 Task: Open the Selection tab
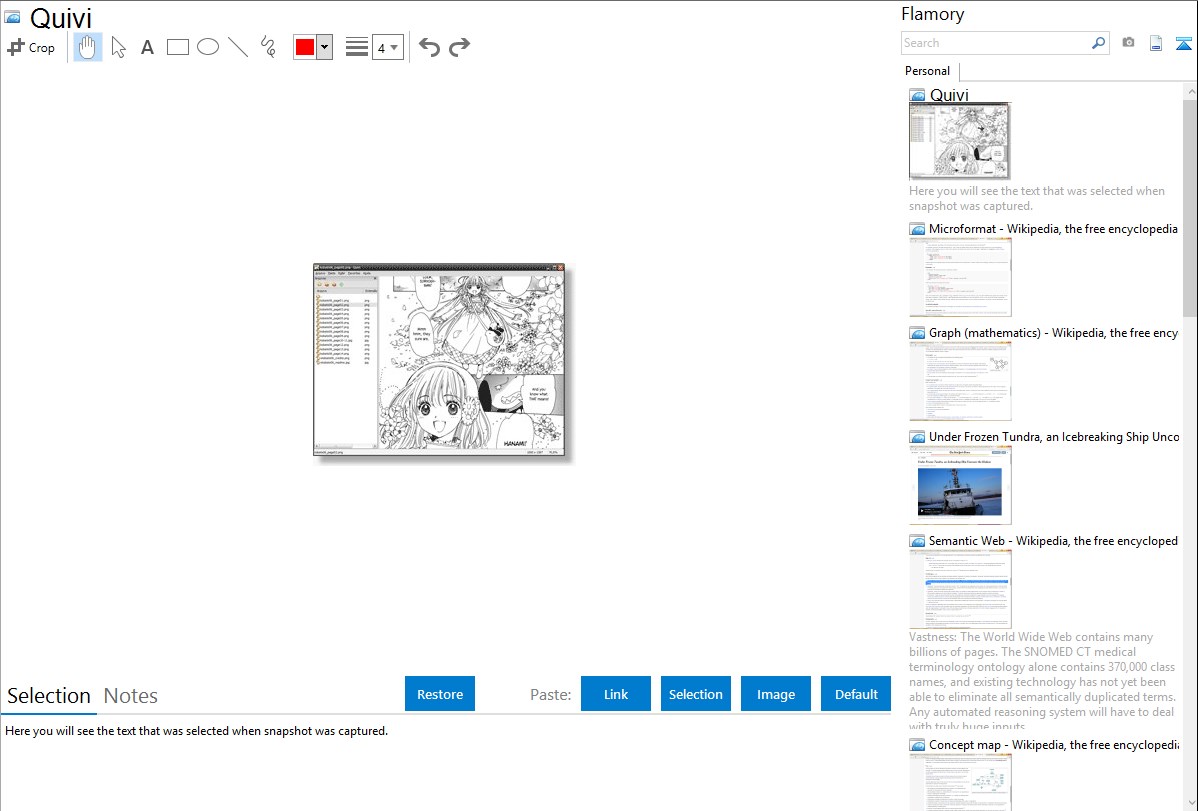[49, 696]
